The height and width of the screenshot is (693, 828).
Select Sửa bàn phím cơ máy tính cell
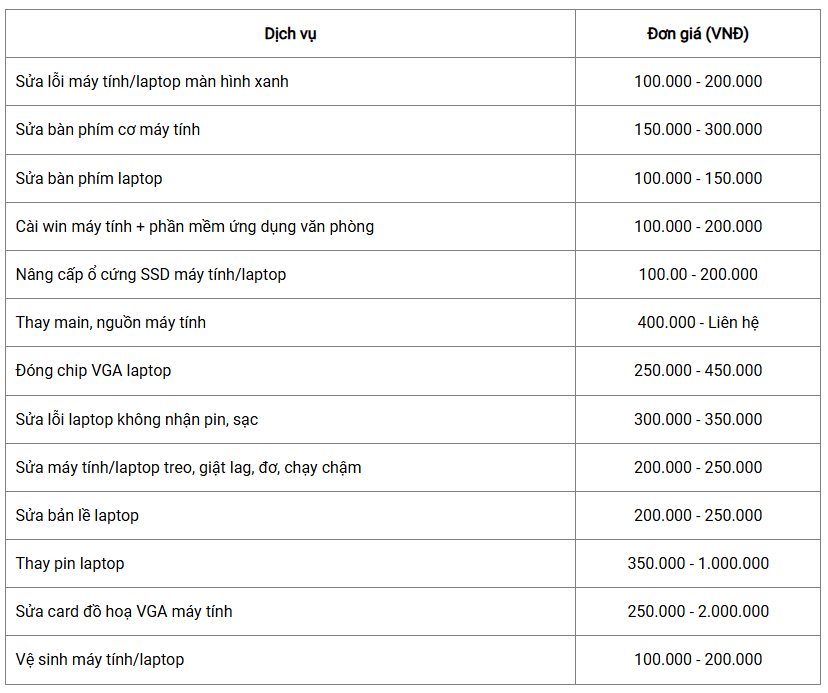[290, 130]
